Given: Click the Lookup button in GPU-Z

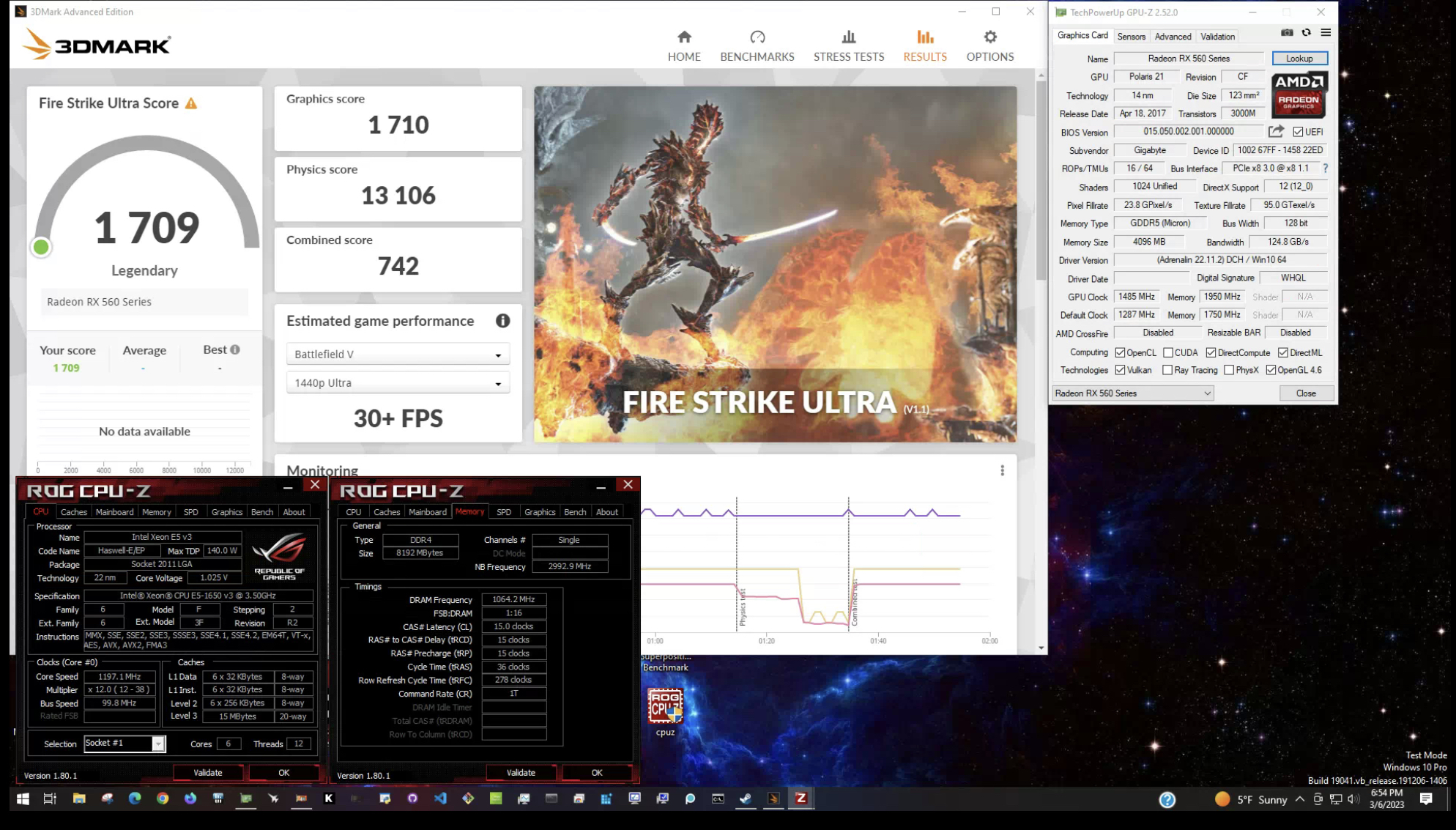Looking at the screenshot, I should point(1299,59).
